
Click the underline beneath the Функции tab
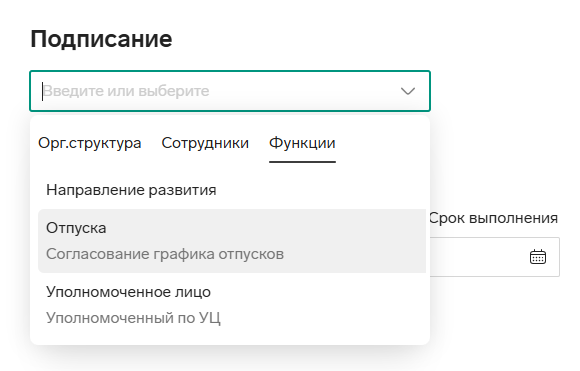point(302,162)
